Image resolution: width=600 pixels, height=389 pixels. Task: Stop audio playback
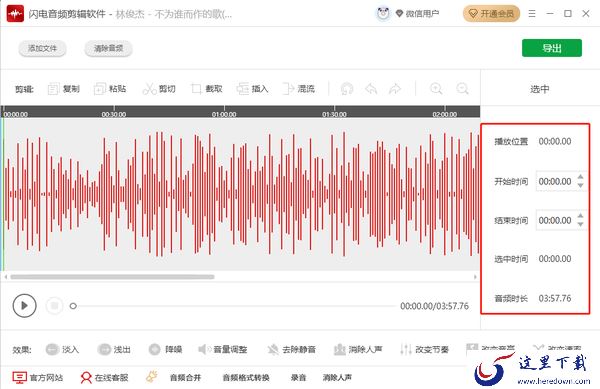click(x=54, y=306)
